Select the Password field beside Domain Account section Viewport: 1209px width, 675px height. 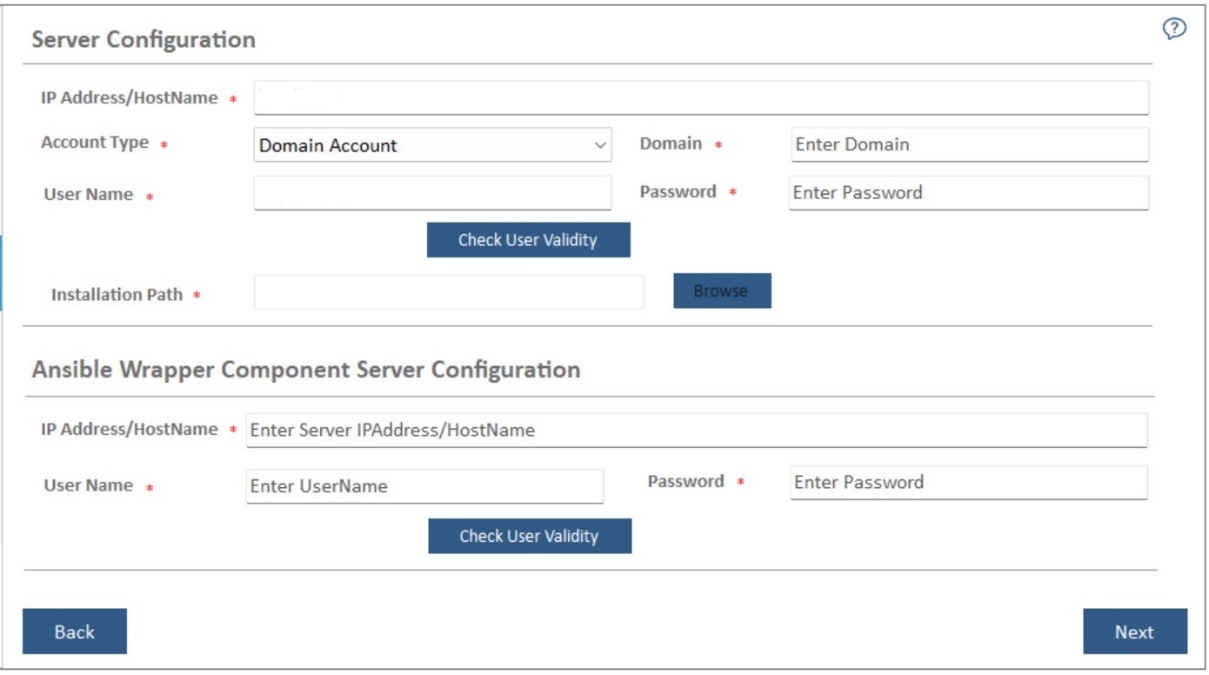point(968,193)
